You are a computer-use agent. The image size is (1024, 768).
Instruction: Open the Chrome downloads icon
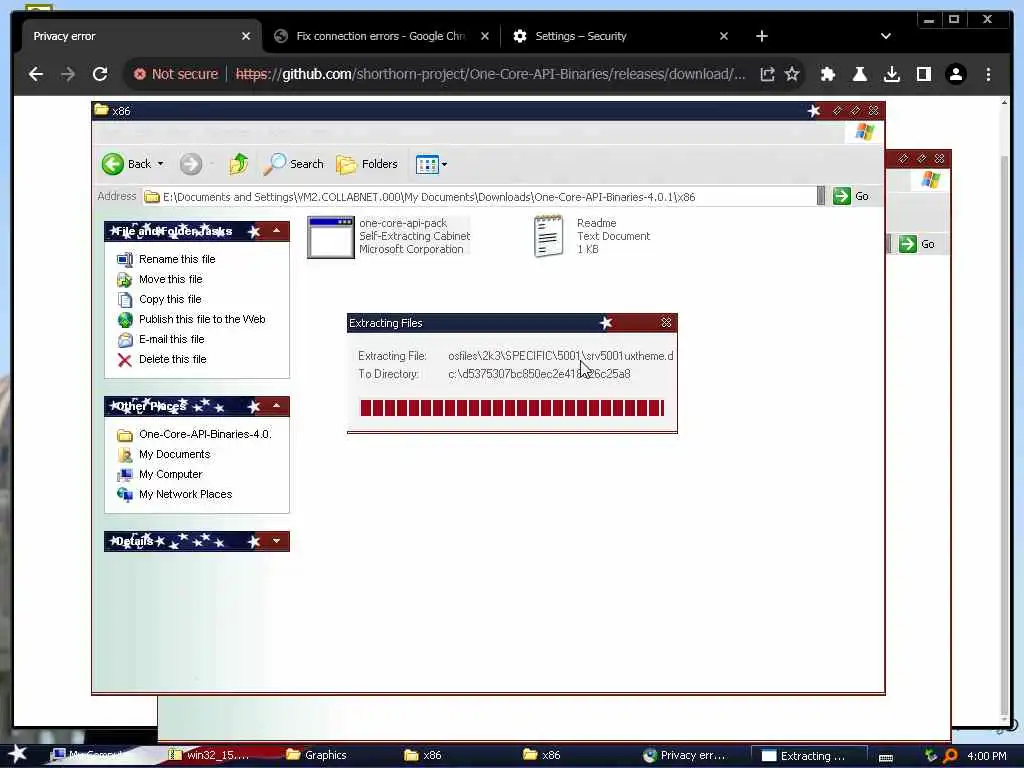tap(891, 74)
